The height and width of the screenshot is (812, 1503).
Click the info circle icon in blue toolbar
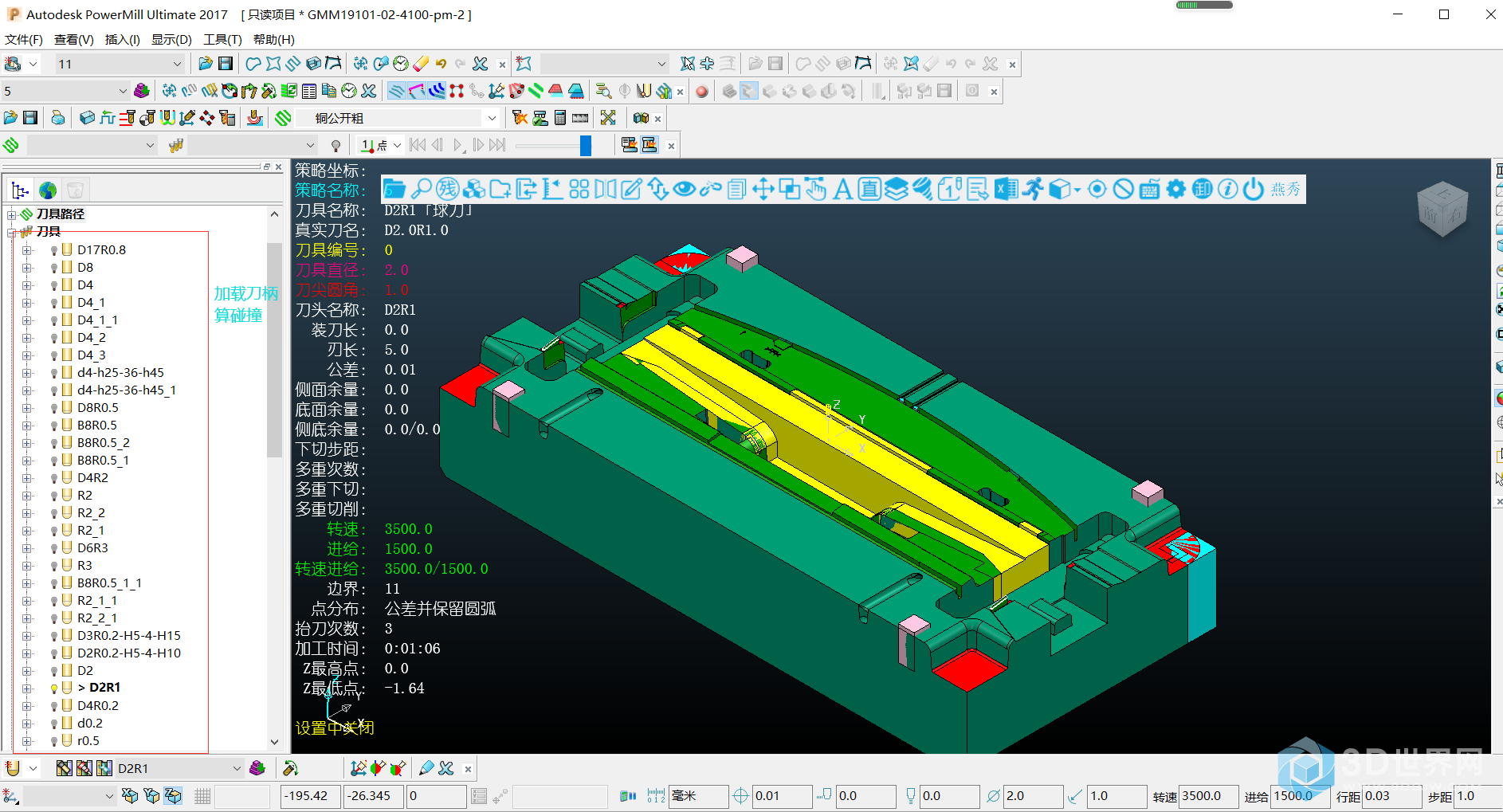1228,189
